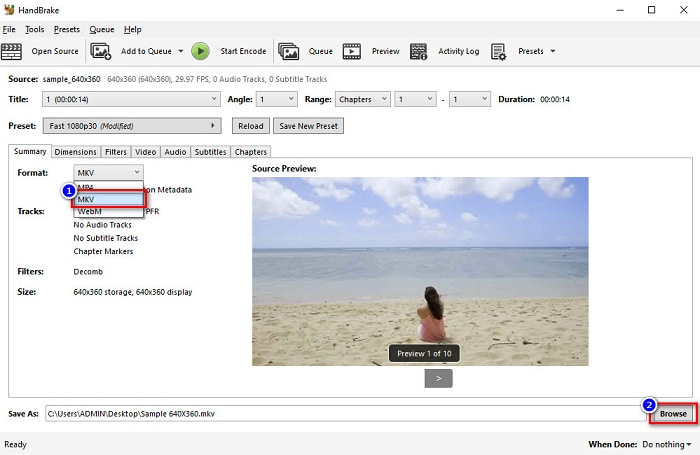Maximize the HandBrake window
Viewport: 700px width, 455px height.
651,10
